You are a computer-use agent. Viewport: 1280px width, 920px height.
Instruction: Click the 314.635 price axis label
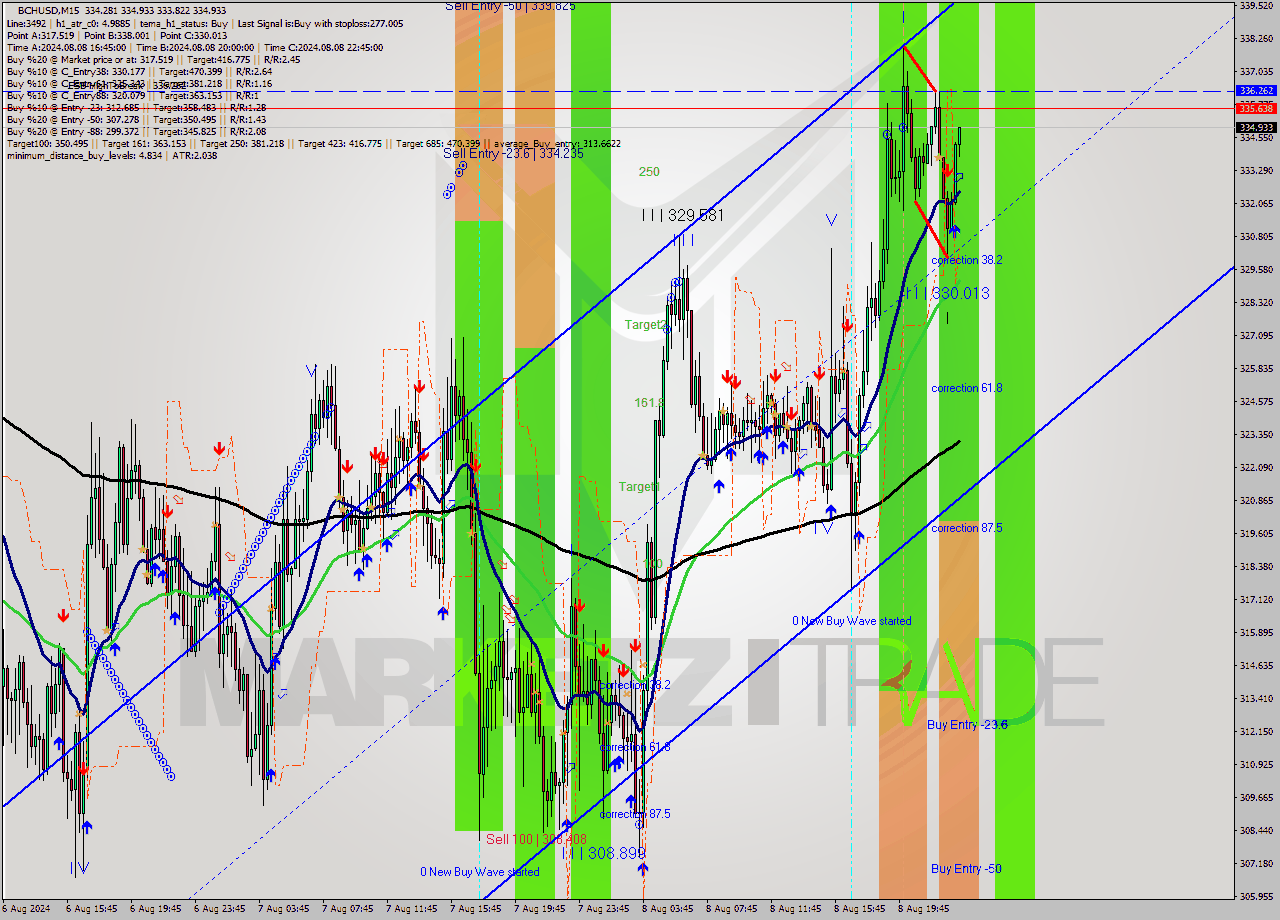point(1256,666)
